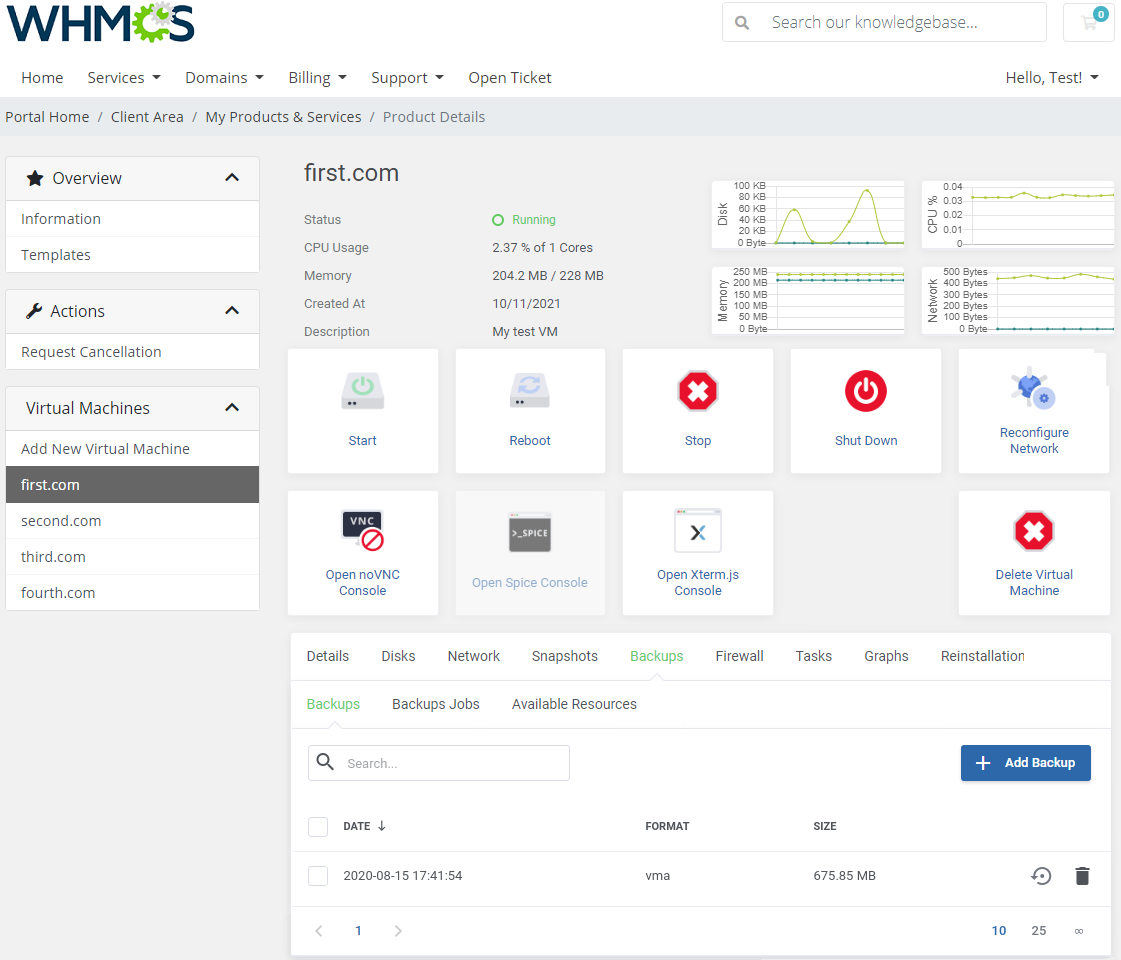This screenshot has width=1121, height=960.
Task: Delete the 2020-08-15 backup via trash icon
Action: tap(1082, 876)
